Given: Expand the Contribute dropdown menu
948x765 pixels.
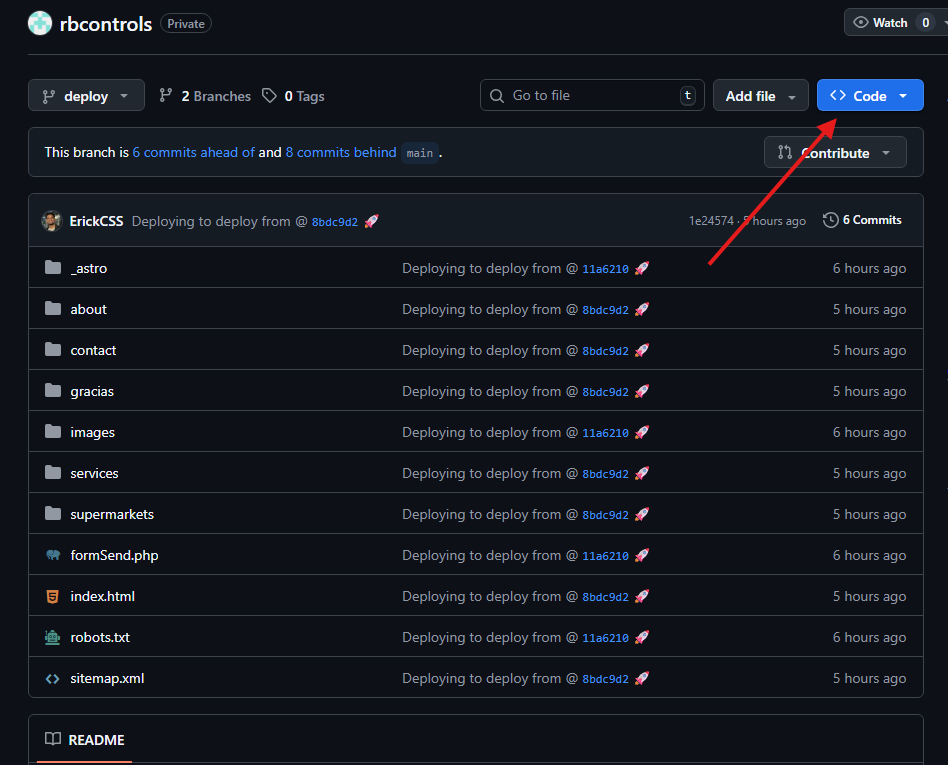Looking at the screenshot, I should pyautogui.click(x=835, y=153).
